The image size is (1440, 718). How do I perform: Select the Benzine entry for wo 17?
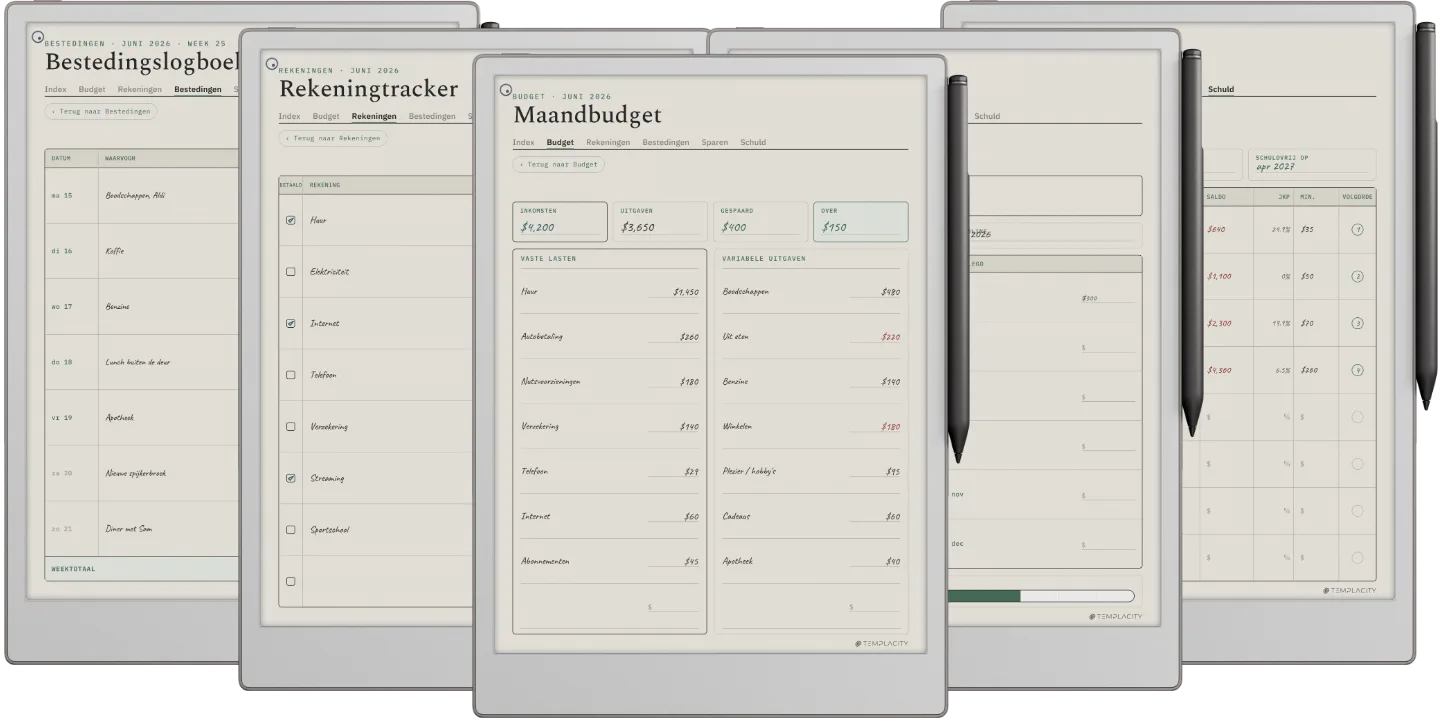pyautogui.click(x=117, y=307)
